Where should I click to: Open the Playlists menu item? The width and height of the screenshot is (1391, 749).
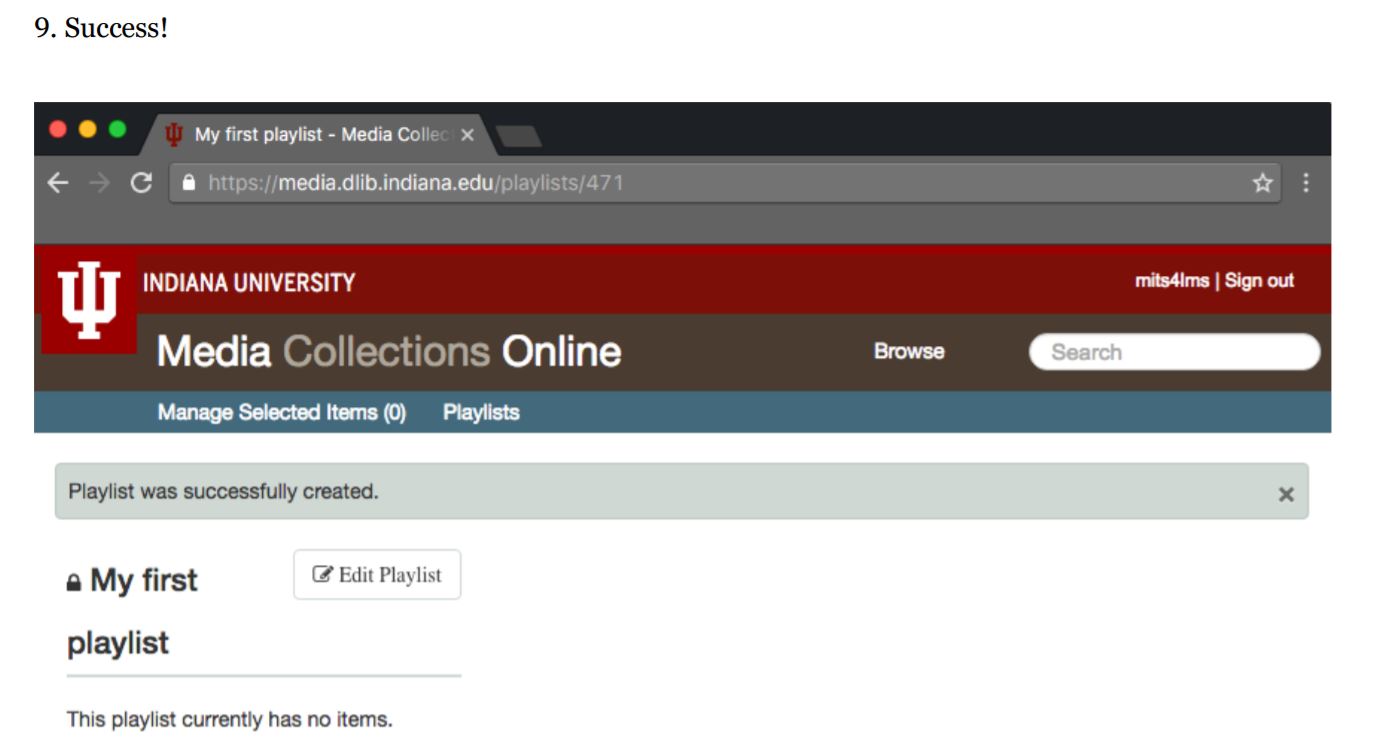pyautogui.click(x=483, y=412)
